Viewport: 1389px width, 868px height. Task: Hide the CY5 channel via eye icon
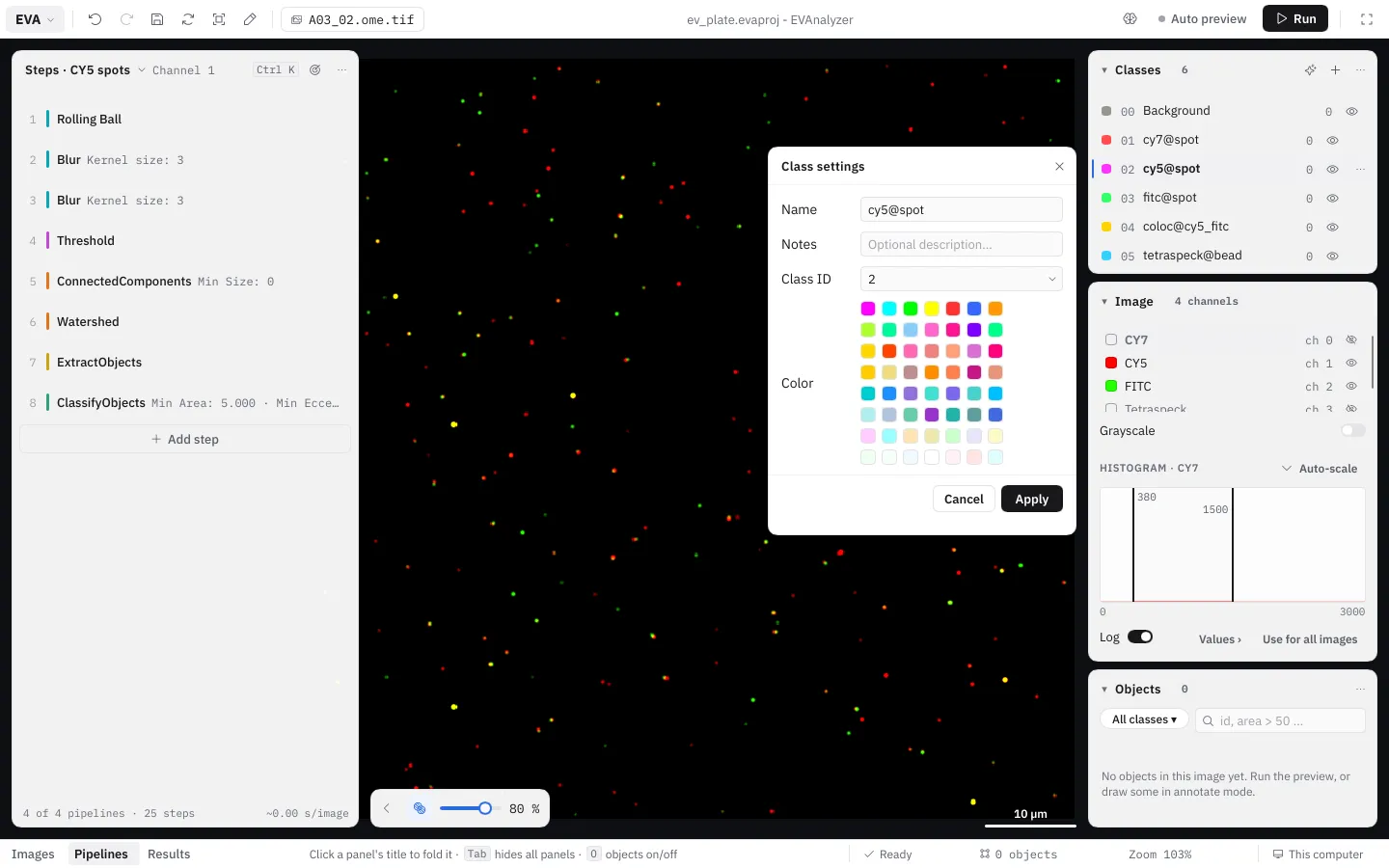click(1351, 363)
